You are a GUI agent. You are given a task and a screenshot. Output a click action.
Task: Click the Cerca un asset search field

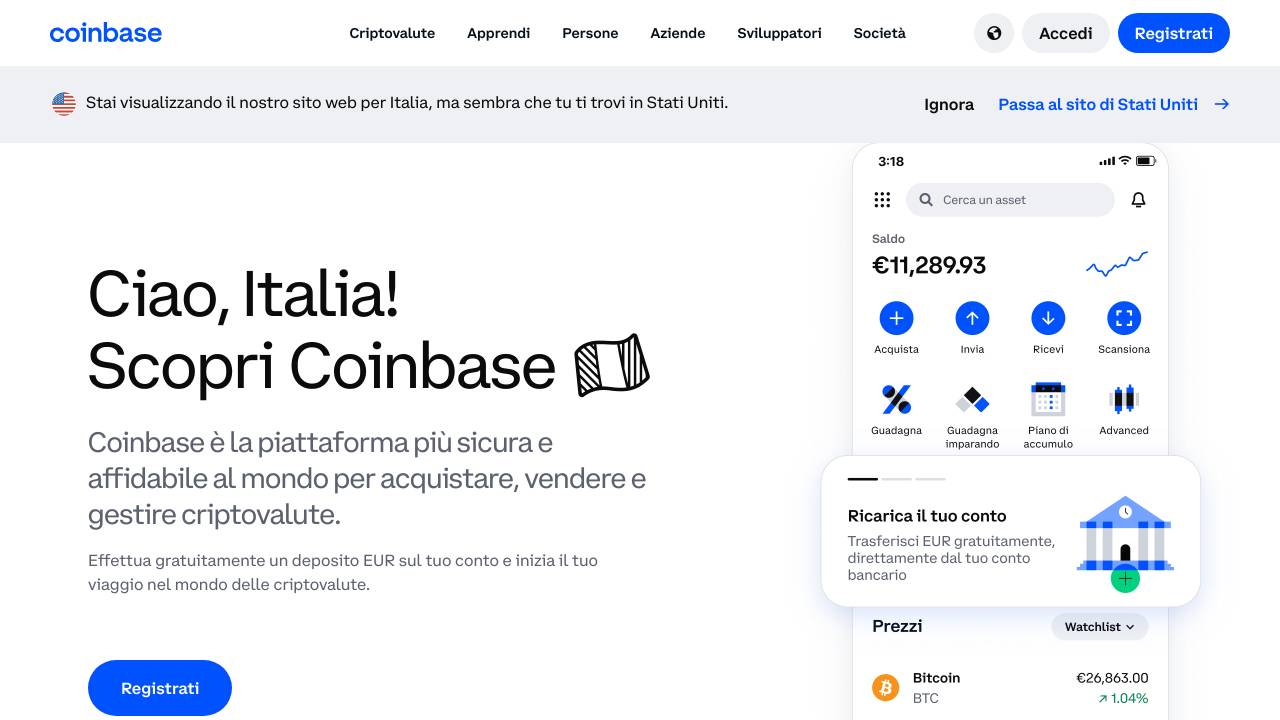pos(1010,200)
